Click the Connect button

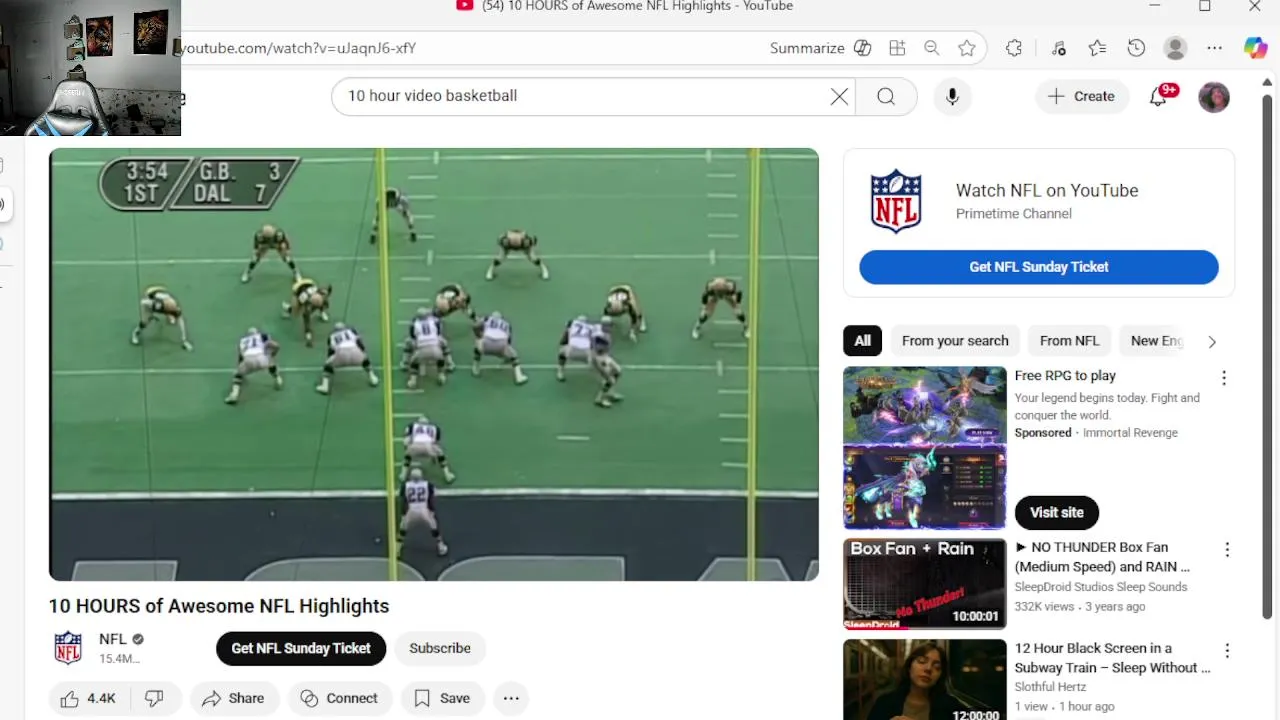coord(340,698)
